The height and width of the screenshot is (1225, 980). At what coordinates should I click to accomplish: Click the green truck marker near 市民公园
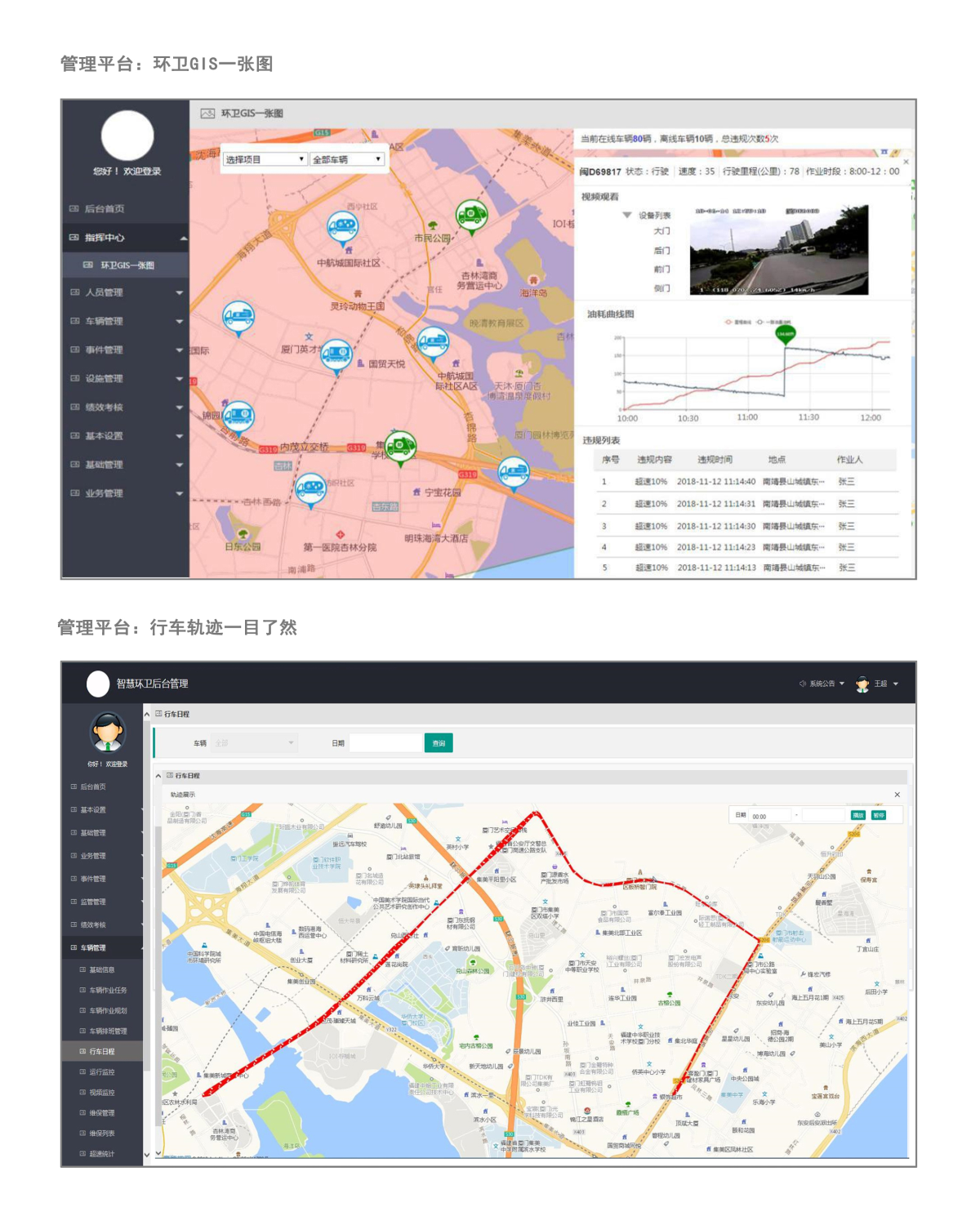point(471,215)
